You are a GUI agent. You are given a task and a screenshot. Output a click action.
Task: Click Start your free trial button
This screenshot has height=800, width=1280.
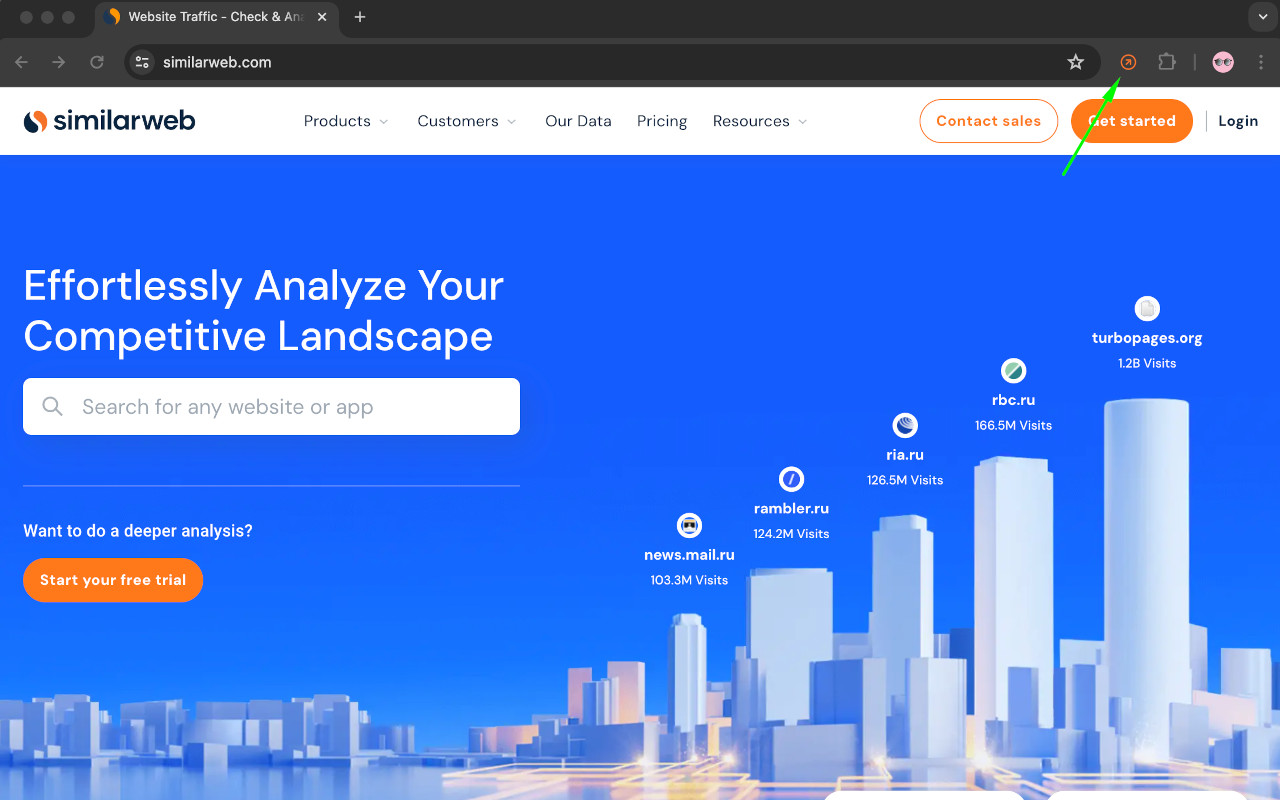click(x=113, y=580)
